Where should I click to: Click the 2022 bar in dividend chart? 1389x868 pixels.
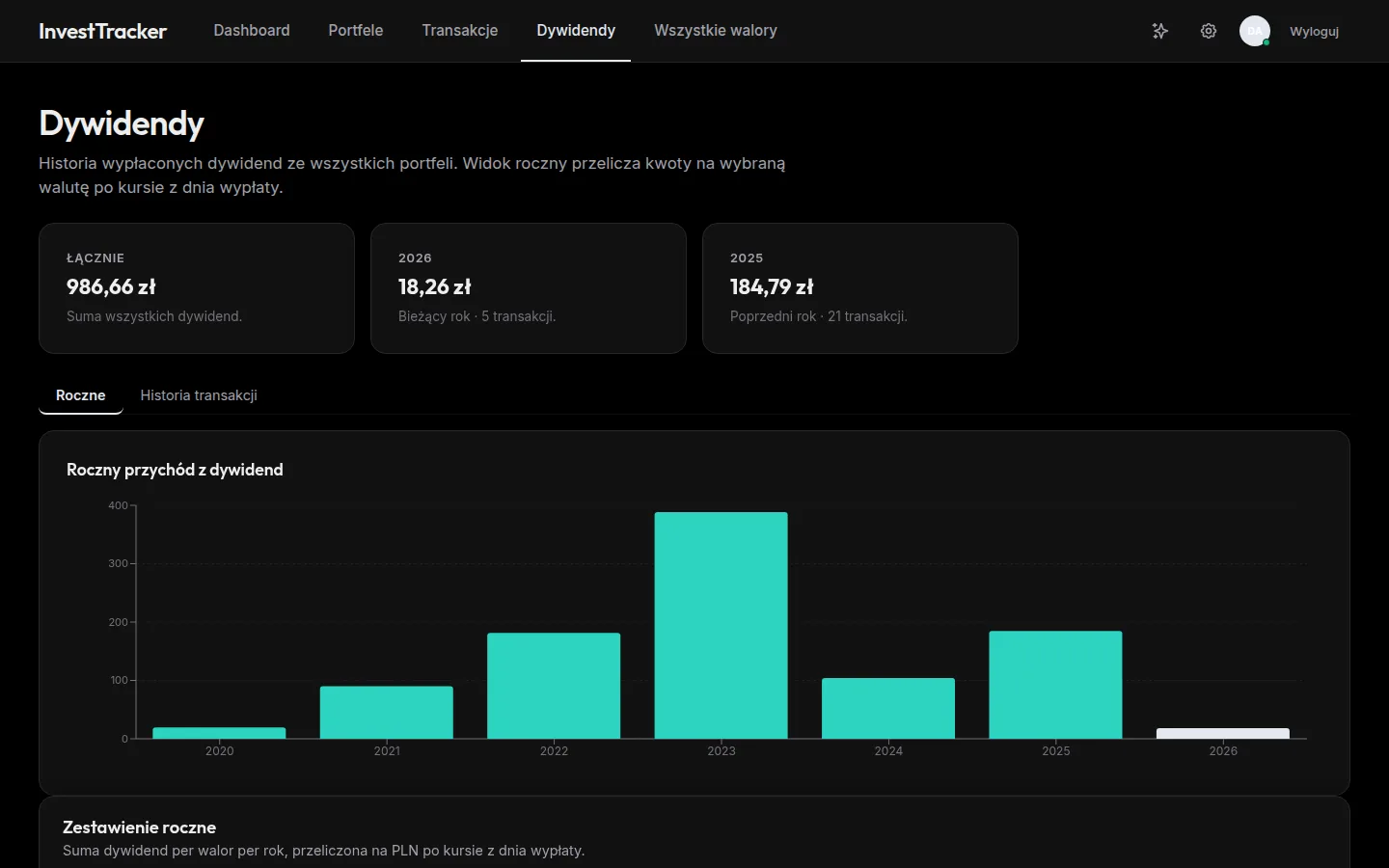point(554,686)
